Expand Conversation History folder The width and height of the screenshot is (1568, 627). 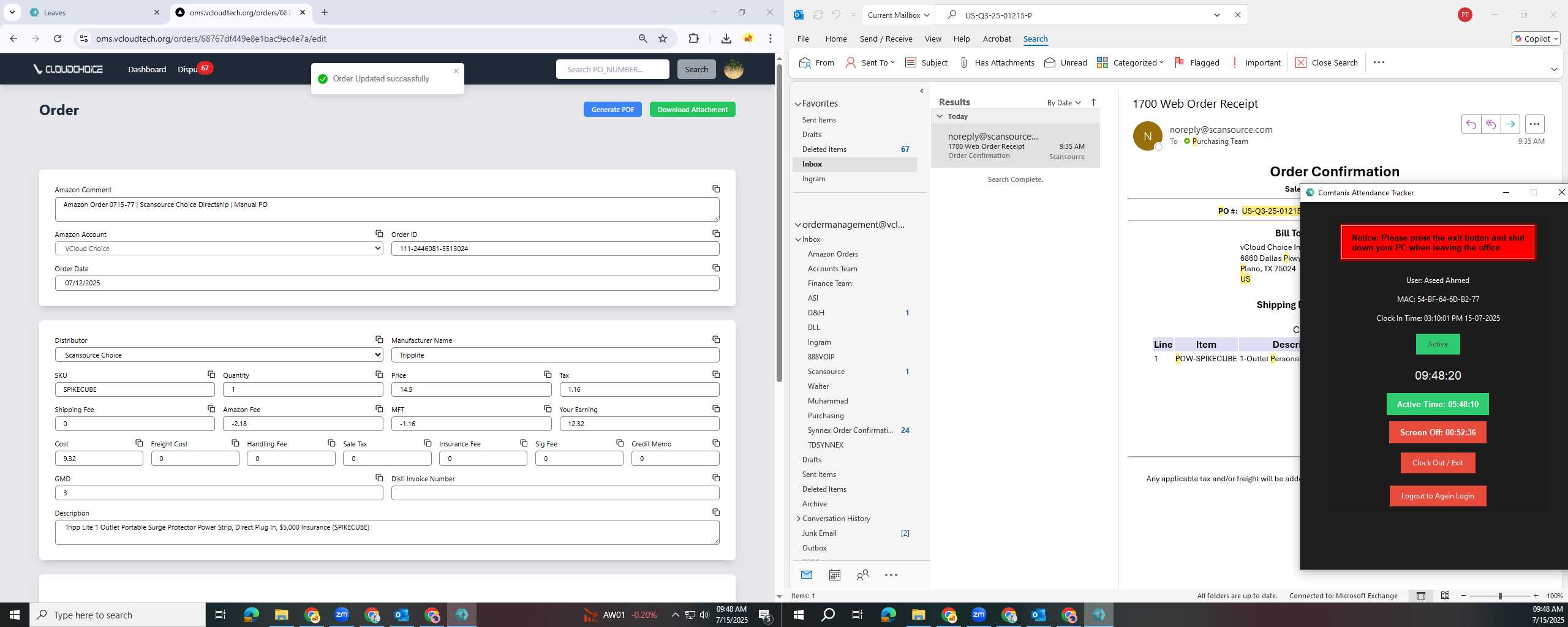798,519
